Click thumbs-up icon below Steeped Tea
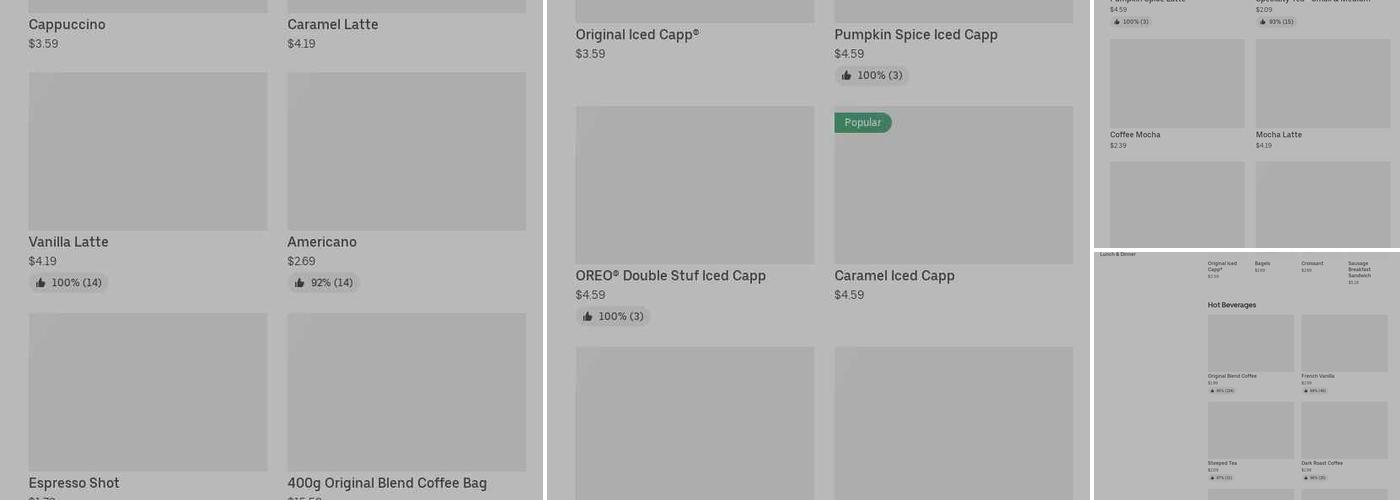 coord(1212,478)
